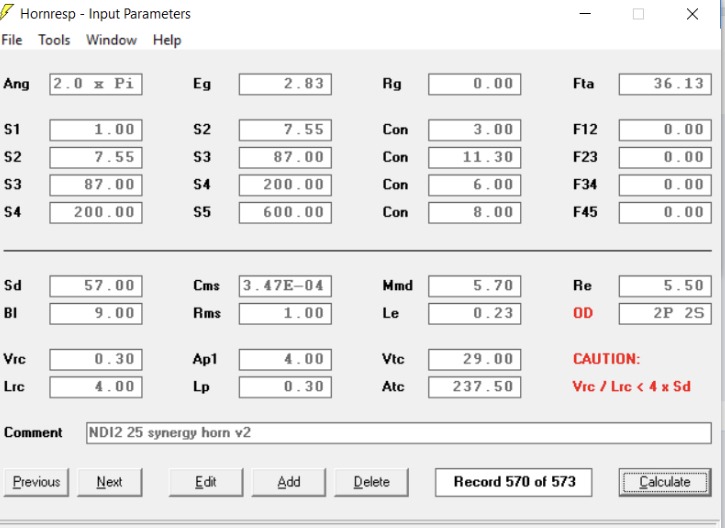Click the Previous record button

(x=36, y=482)
